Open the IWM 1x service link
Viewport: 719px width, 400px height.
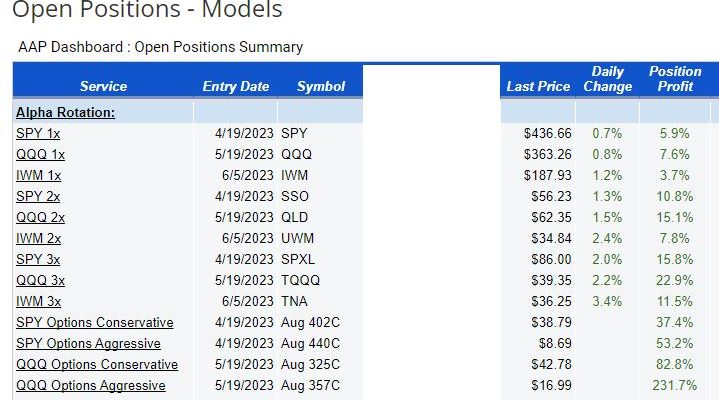click(x=39, y=176)
